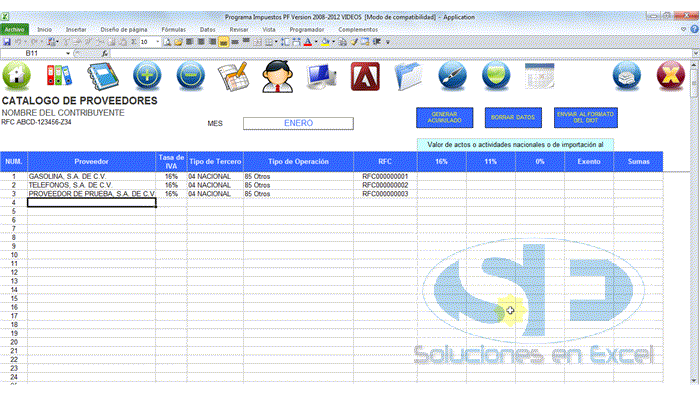Open the calendar icon
Image resolution: width=700 pixels, height=394 pixels.
tap(539, 76)
